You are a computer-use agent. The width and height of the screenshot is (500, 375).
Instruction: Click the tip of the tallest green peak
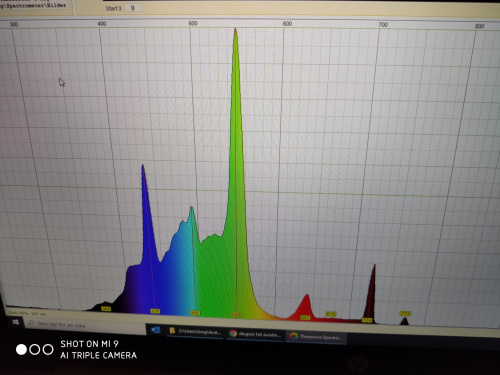(235, 29)
